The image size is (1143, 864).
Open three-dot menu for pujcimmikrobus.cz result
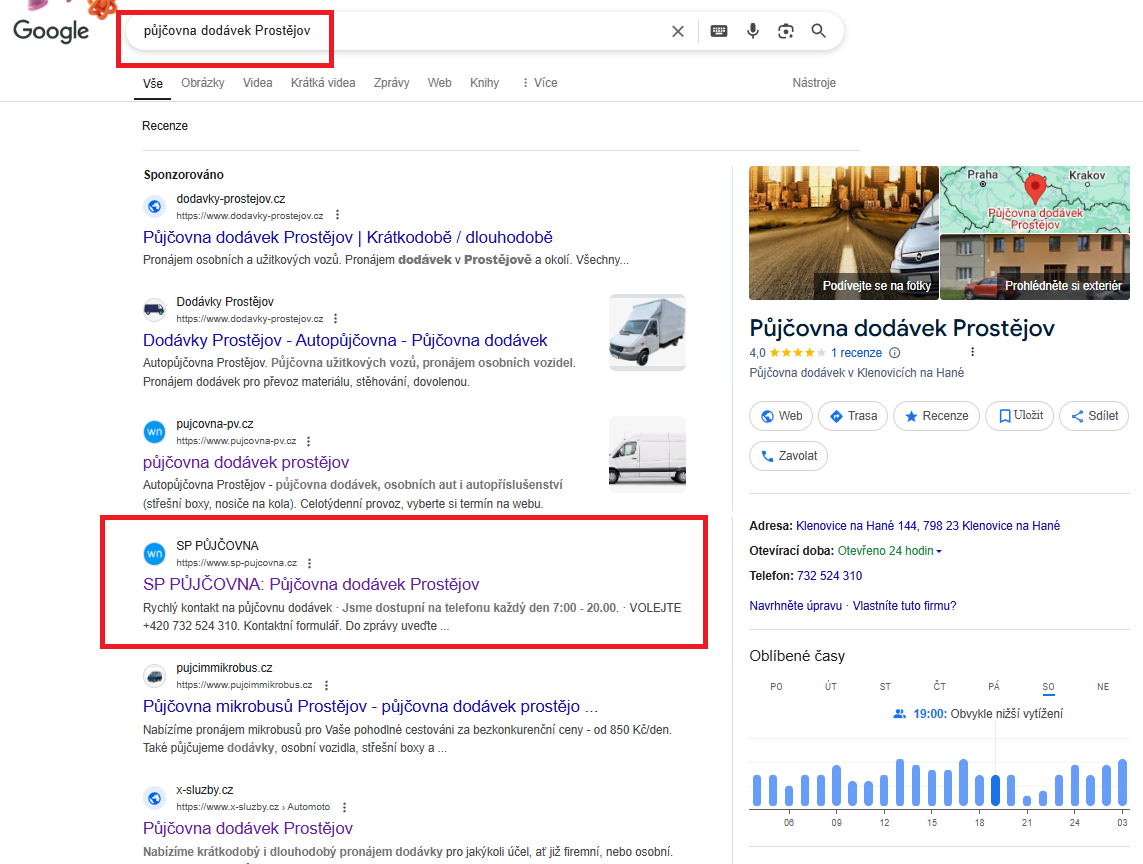[327, 685]
